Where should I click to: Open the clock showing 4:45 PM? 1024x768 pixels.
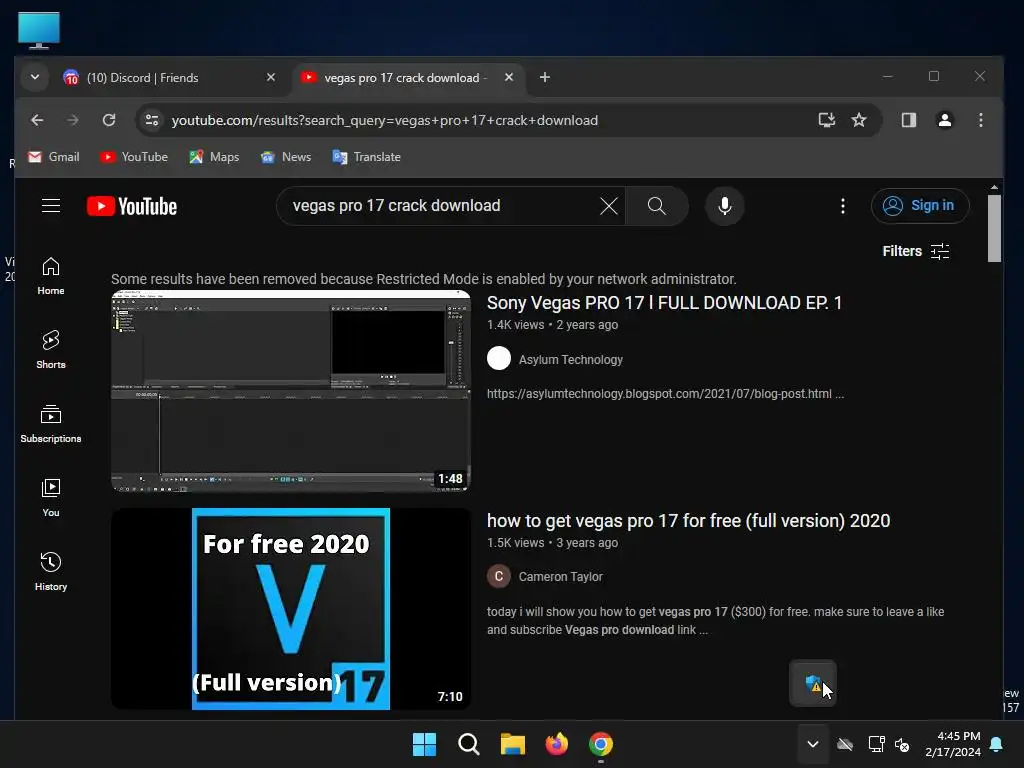click(953, 744)
